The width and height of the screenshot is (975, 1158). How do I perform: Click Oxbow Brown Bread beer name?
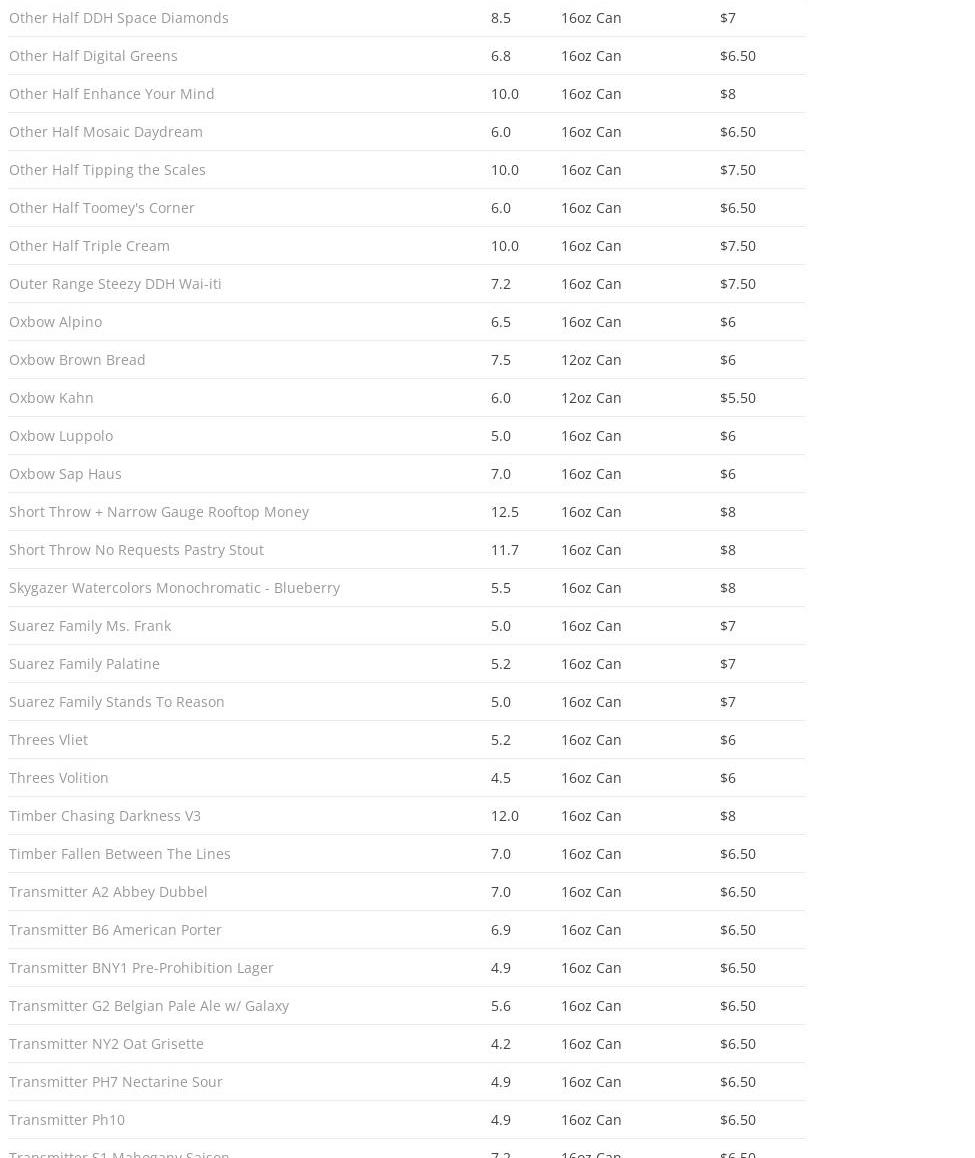[x=77, y=360]
